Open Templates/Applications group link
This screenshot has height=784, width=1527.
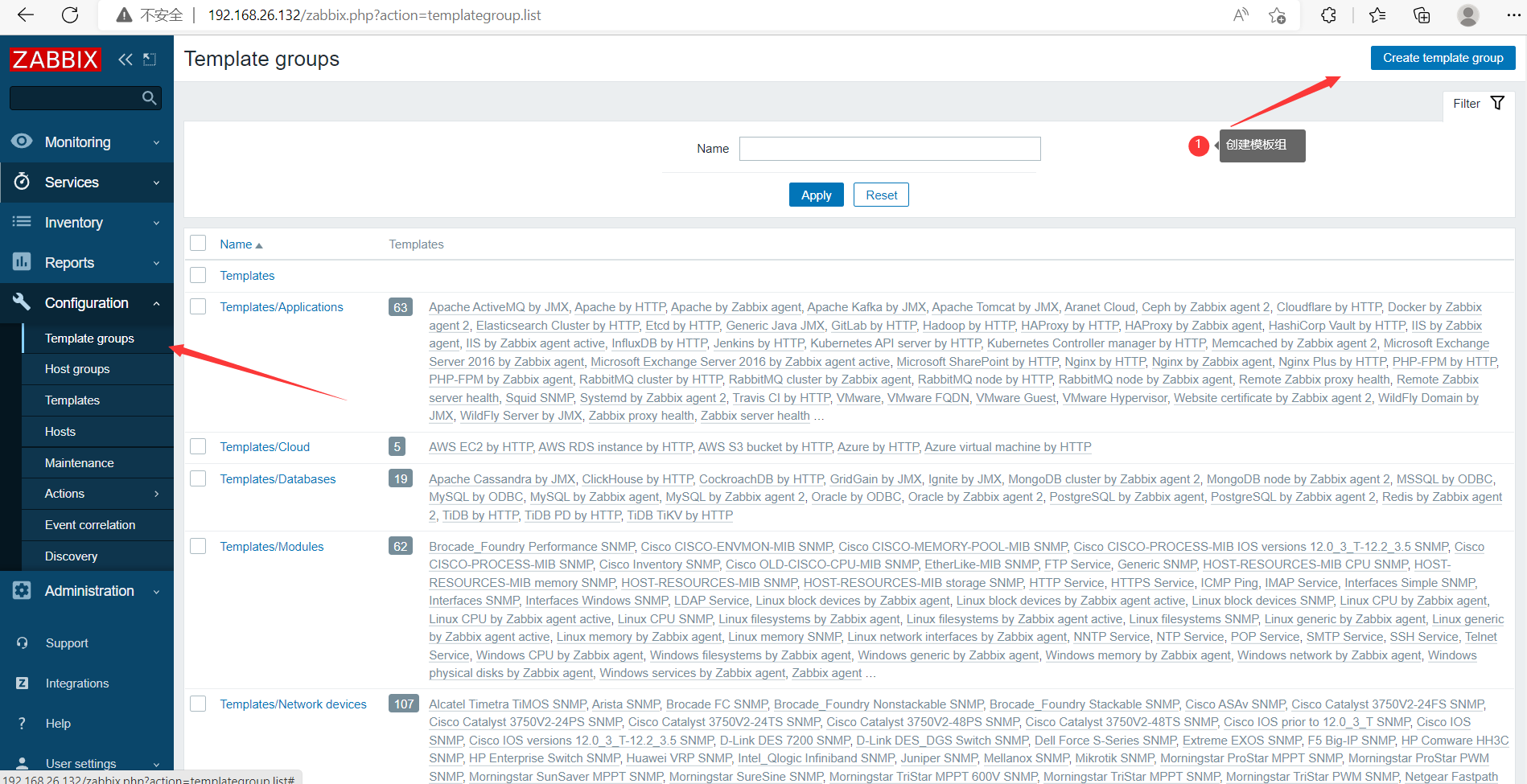tap(282, 307)
